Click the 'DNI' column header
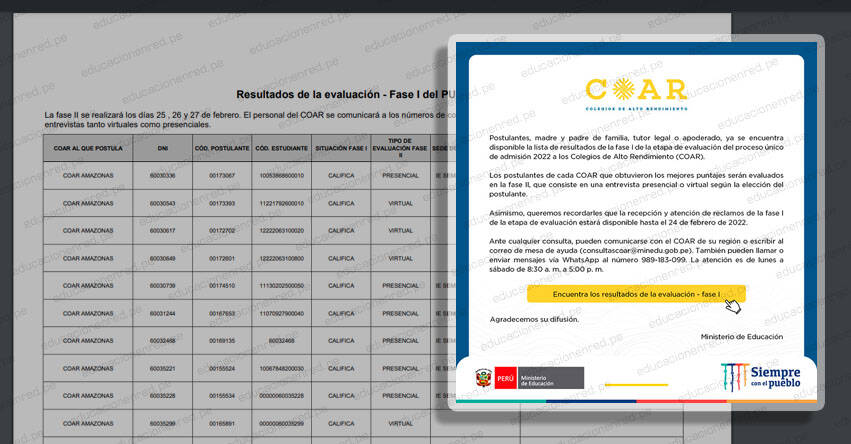Viewport: 851px width, 444px height. click(163, 148)
